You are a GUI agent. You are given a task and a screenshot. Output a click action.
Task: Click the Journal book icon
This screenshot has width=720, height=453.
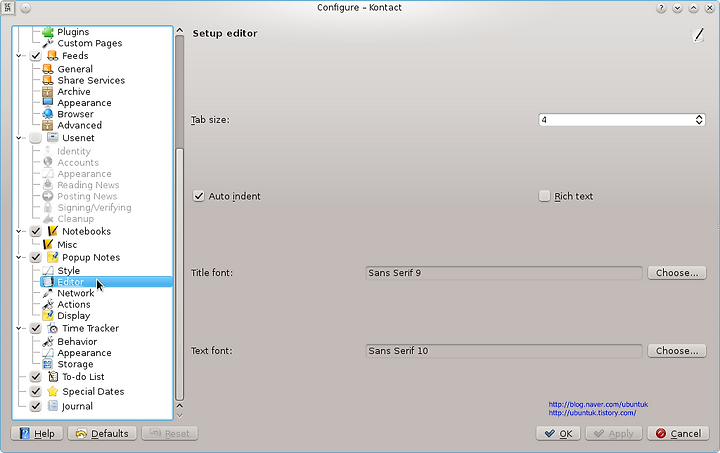53,406
